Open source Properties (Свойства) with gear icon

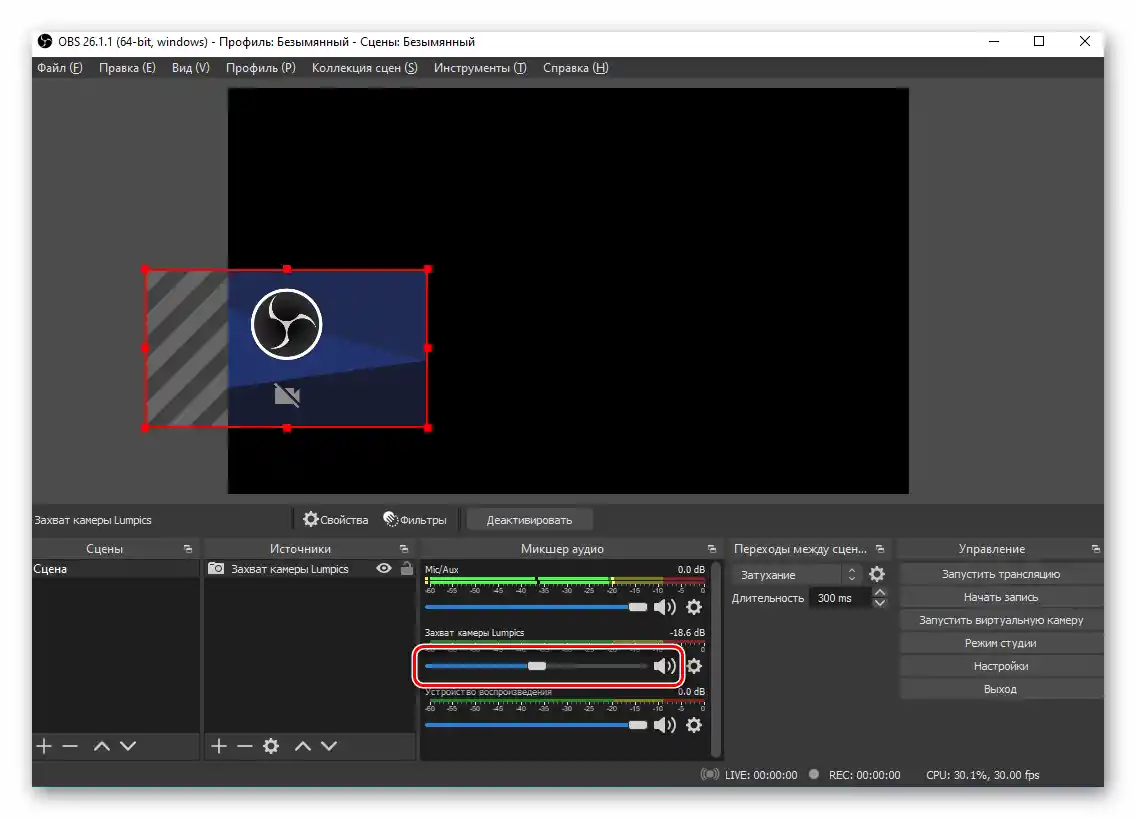point(335,520)
